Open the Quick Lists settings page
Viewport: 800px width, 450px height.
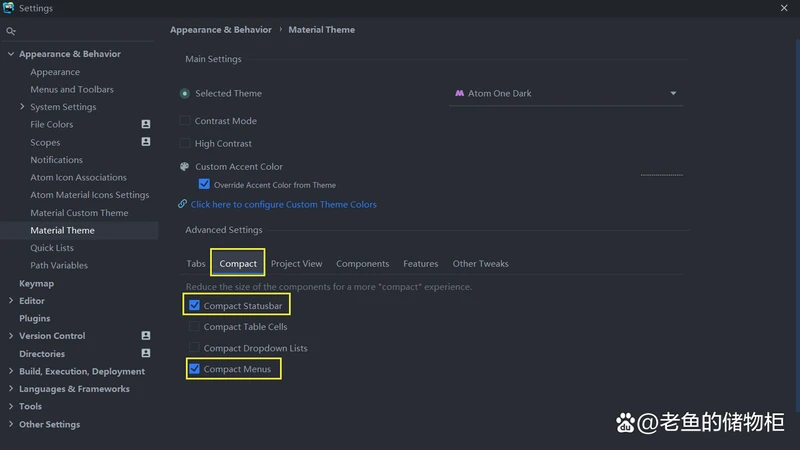pyautogui.click(x=52, y=247)
